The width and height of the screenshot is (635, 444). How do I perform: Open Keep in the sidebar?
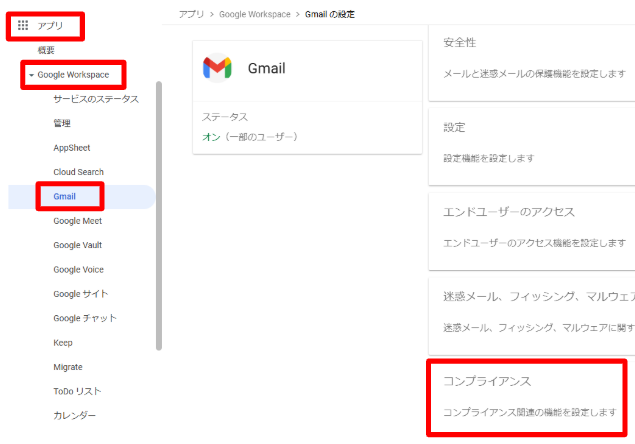63,343
